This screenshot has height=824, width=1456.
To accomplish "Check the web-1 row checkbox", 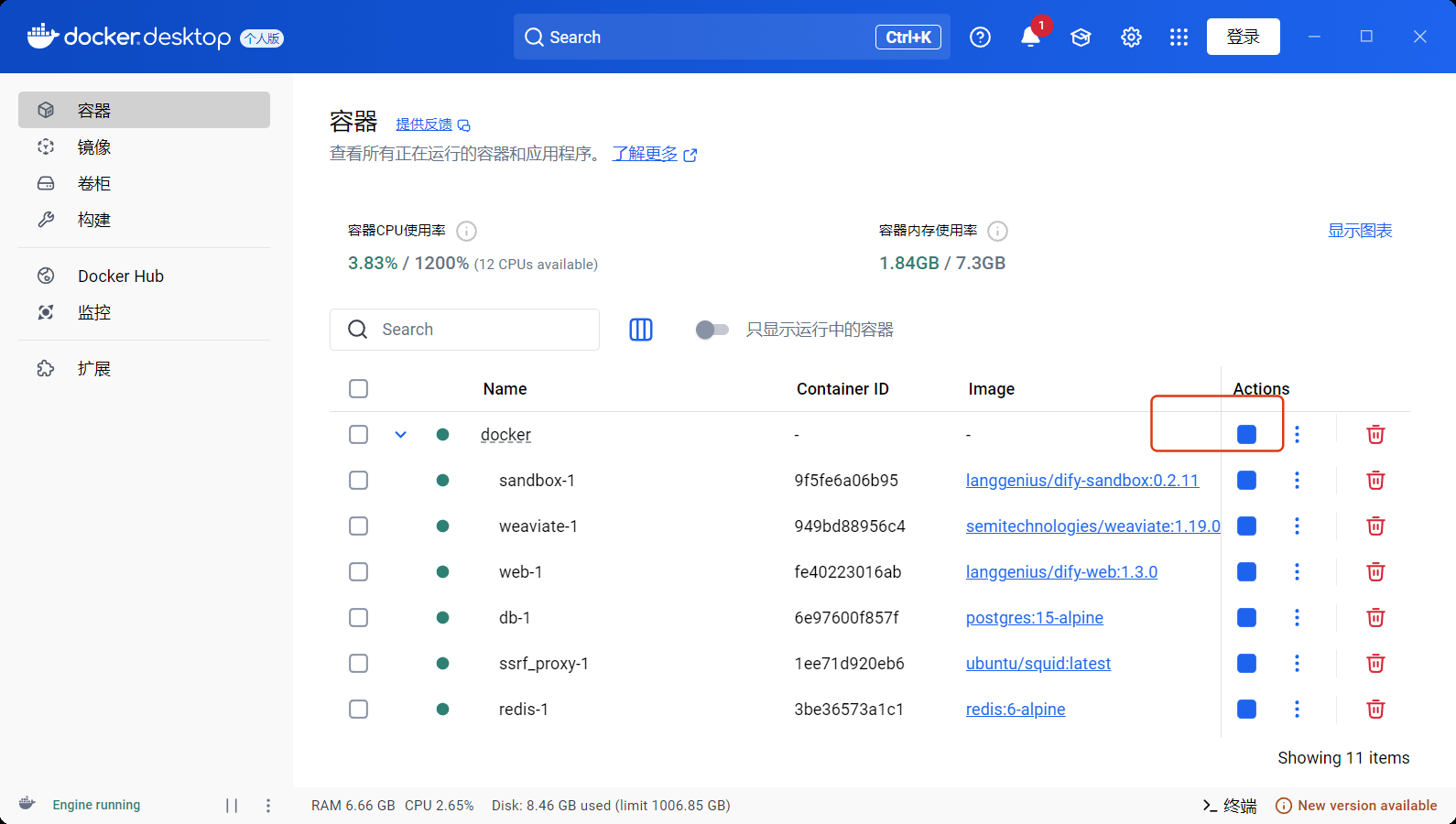I will pyautogui.click(x=358, y=572).
